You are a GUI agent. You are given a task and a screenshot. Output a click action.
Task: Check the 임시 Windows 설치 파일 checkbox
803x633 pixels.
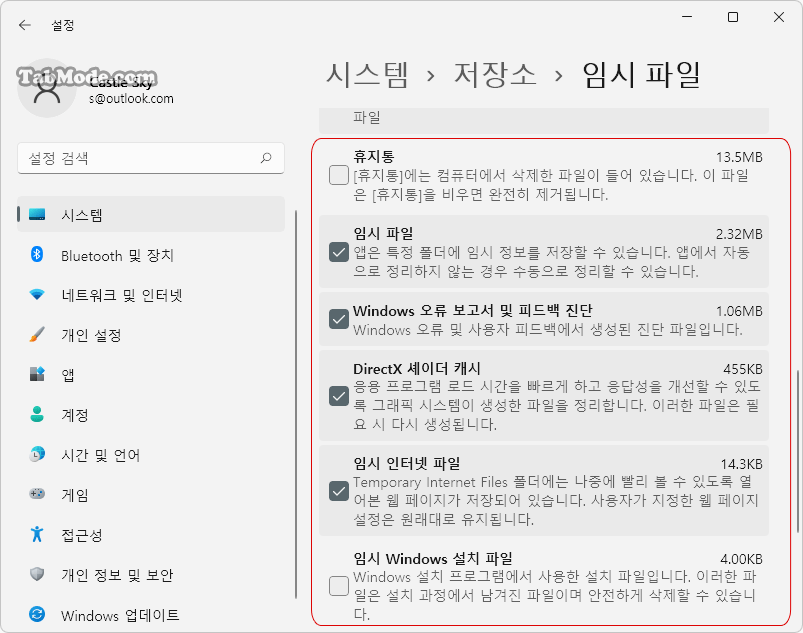[339, 586]
